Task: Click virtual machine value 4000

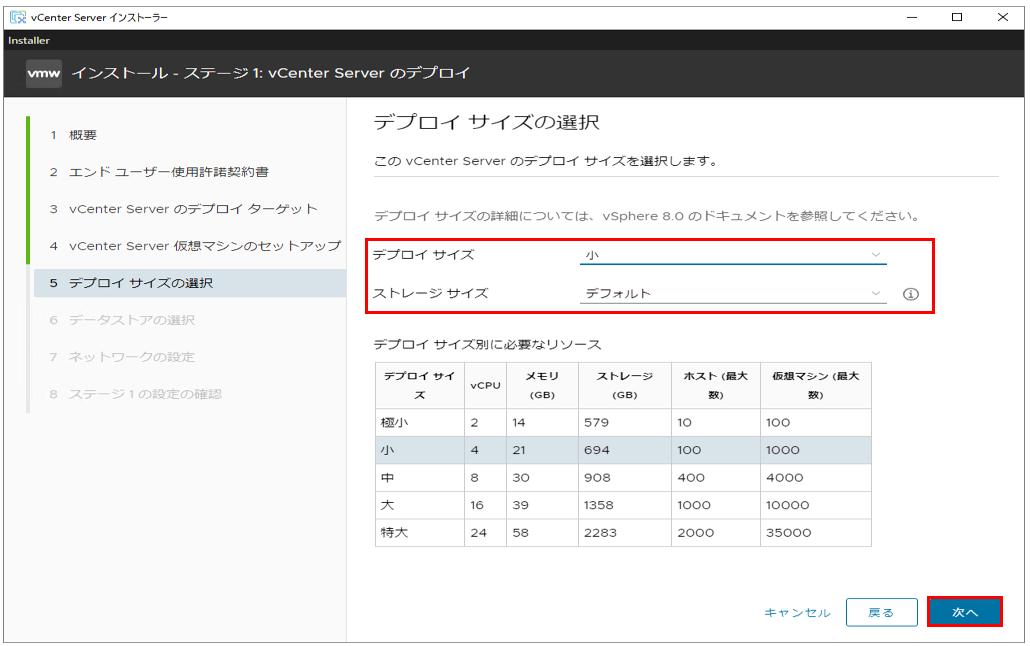Action: pyautogui.click(x=784, y=478)
